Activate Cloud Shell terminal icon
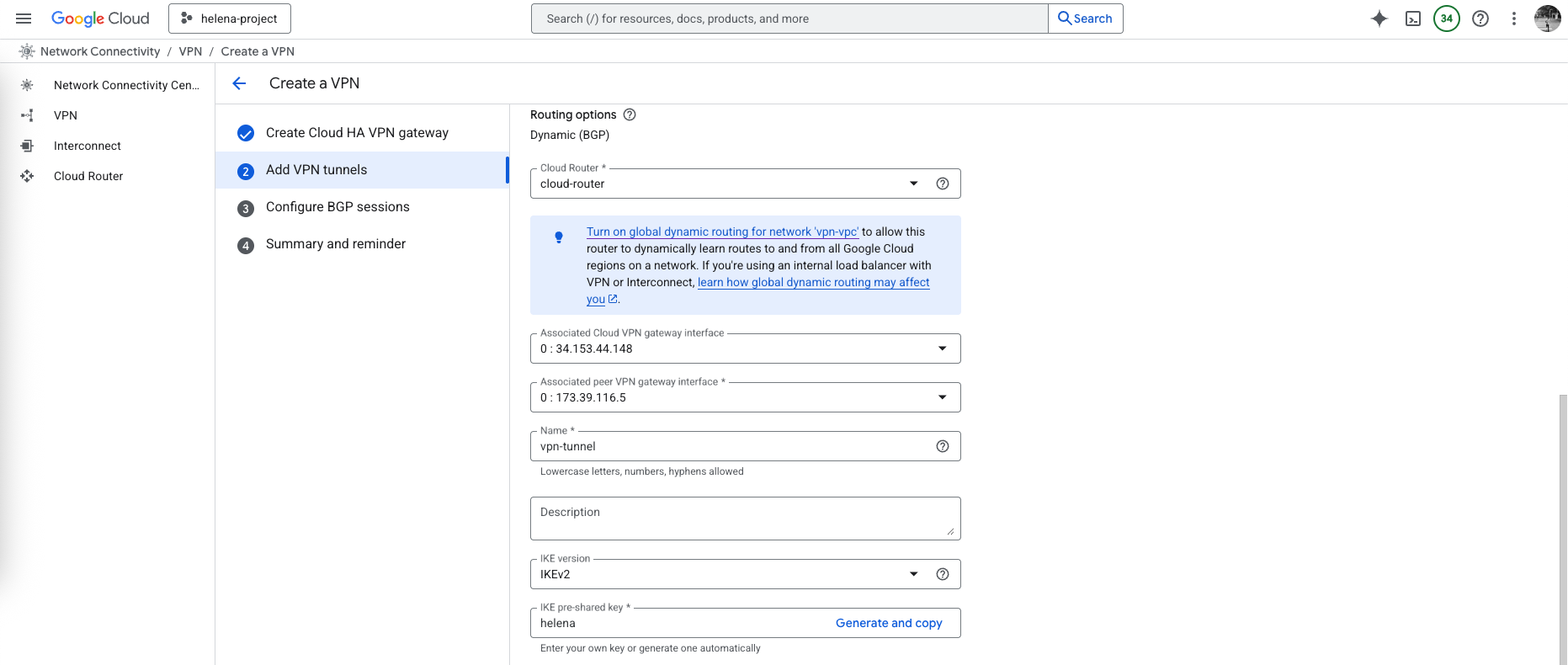 pos(1413,19)
